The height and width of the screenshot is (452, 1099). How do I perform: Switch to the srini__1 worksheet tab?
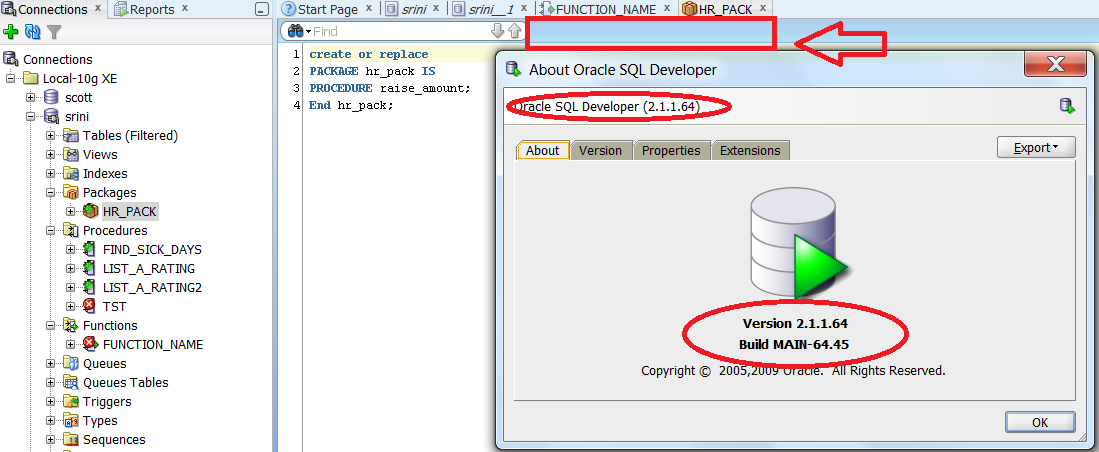489,9
